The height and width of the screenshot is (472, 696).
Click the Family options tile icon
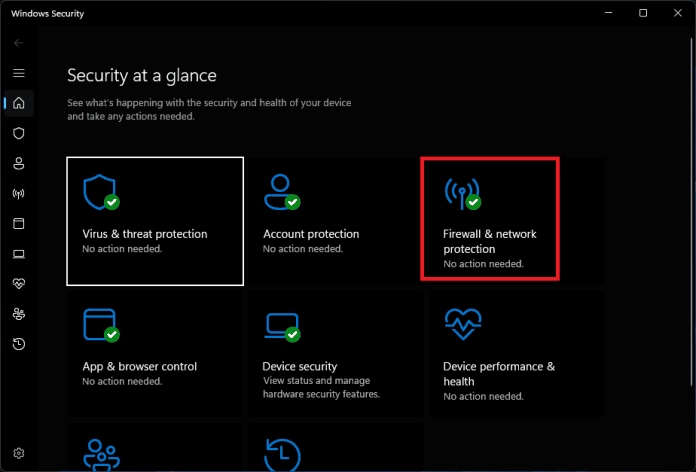pos(100,452)
